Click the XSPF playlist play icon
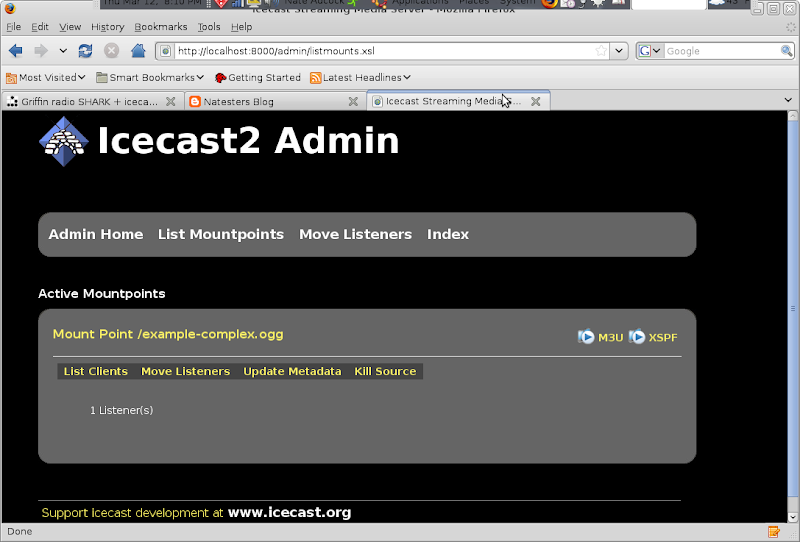 point(637,337)
